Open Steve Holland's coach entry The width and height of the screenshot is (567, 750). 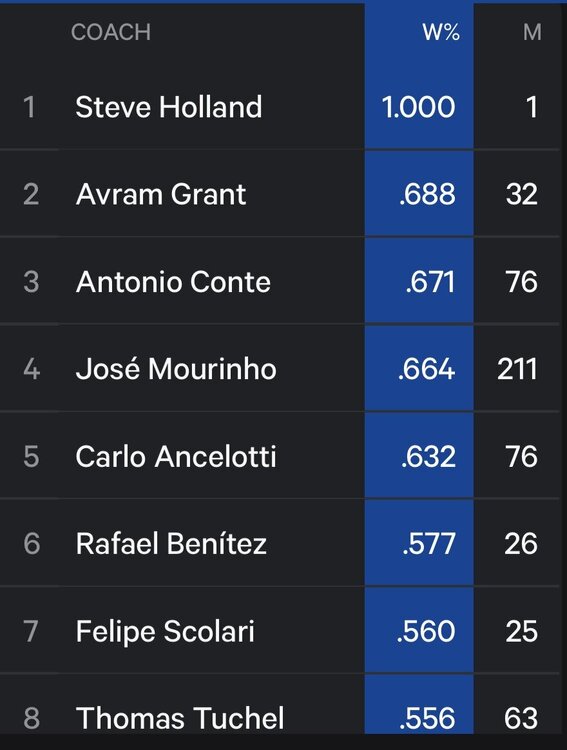pyautogui.click(x=168, y=107)
